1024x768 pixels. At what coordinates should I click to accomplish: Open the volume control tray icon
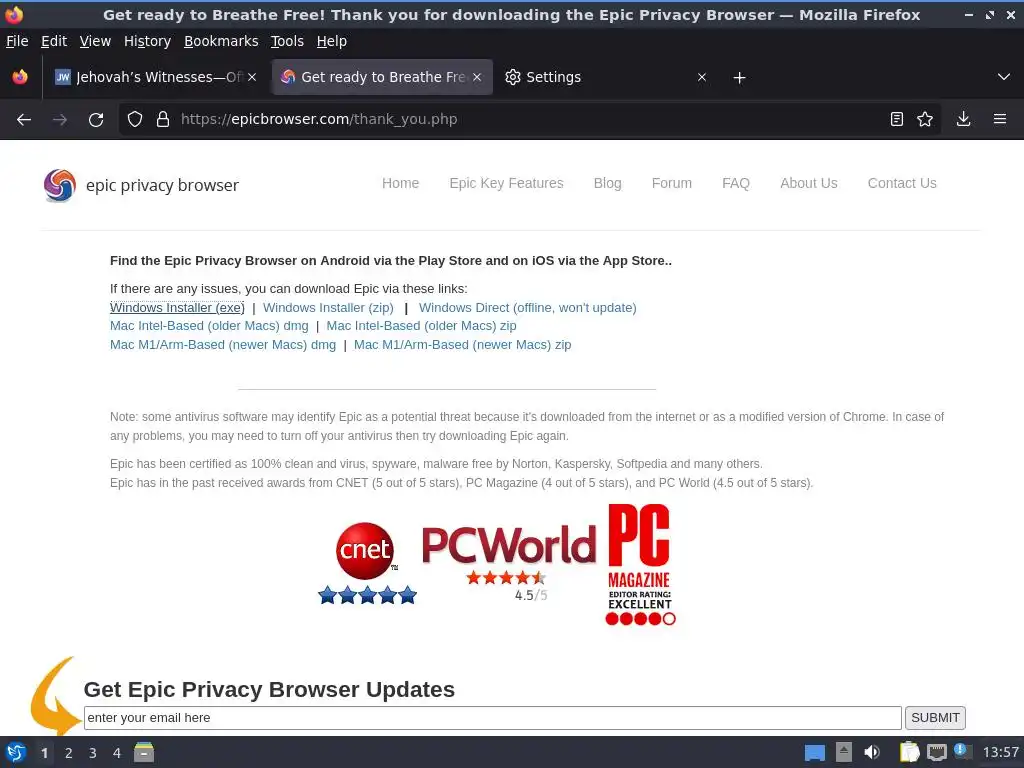click(872, 752)
